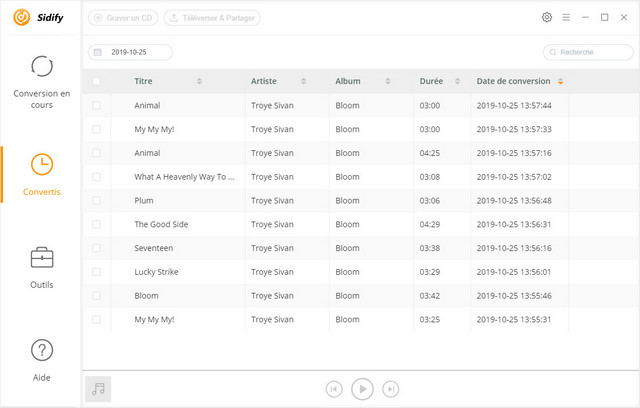Check the box for Plum
Image resolution: width=640 pixels, height=408 pixels.
coord(97,200)
